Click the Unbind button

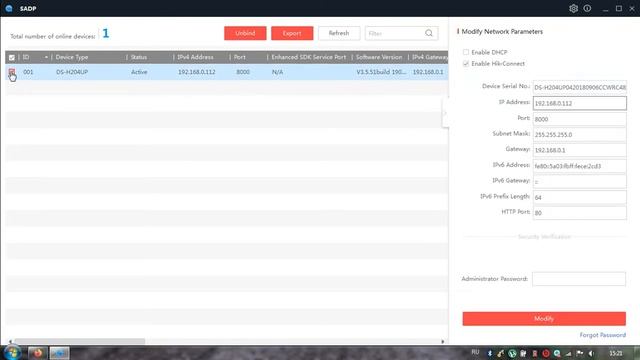tap(245, 33)
